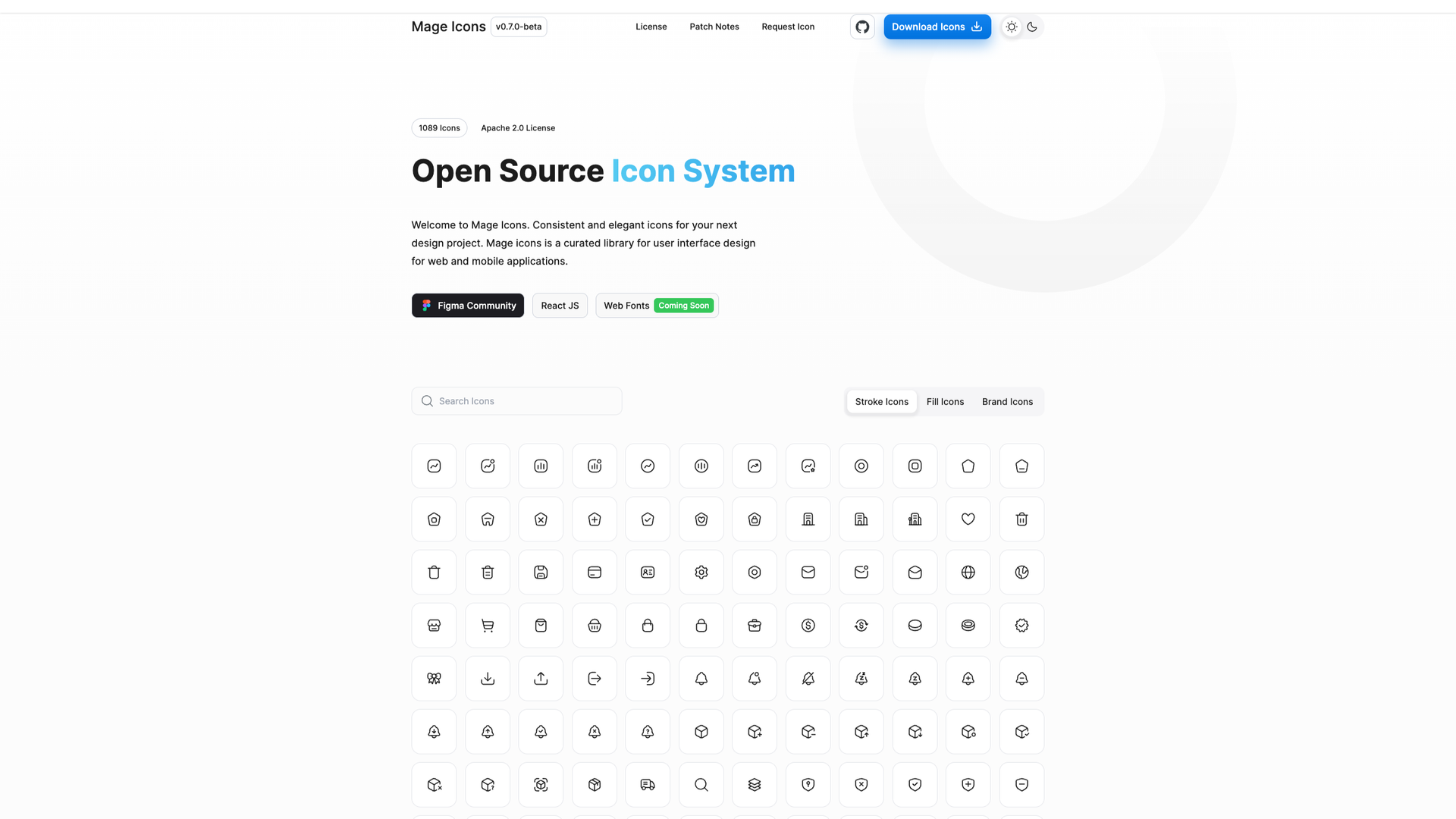Switch to Brand Icons tab

point(1007,402)
